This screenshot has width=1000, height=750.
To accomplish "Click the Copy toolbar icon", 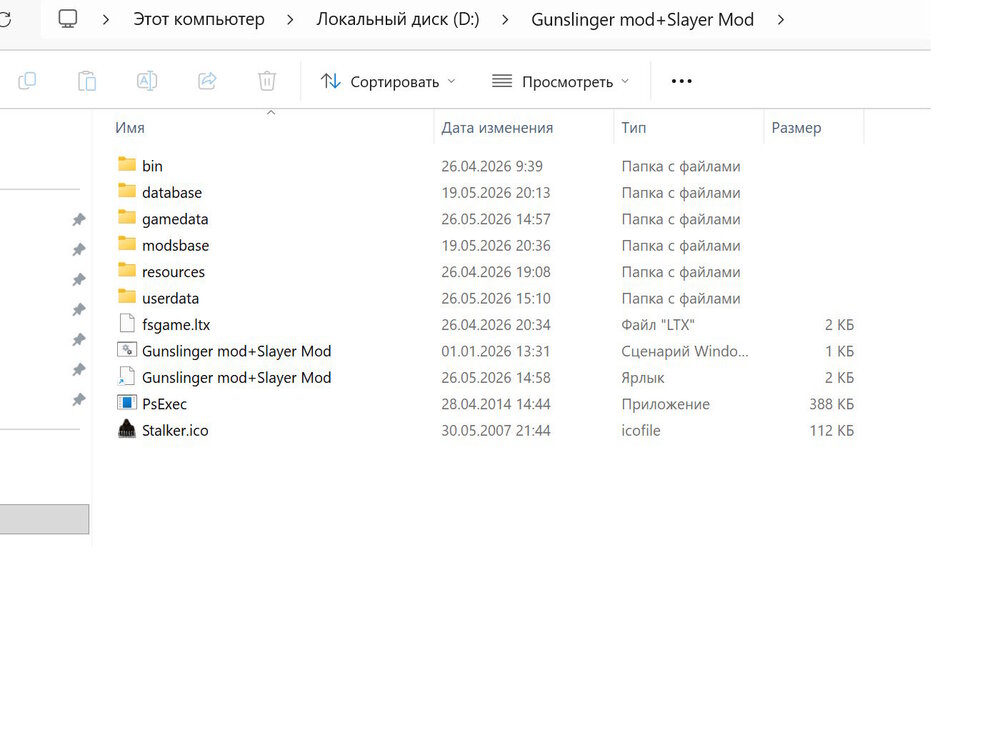I will point(27,81).
